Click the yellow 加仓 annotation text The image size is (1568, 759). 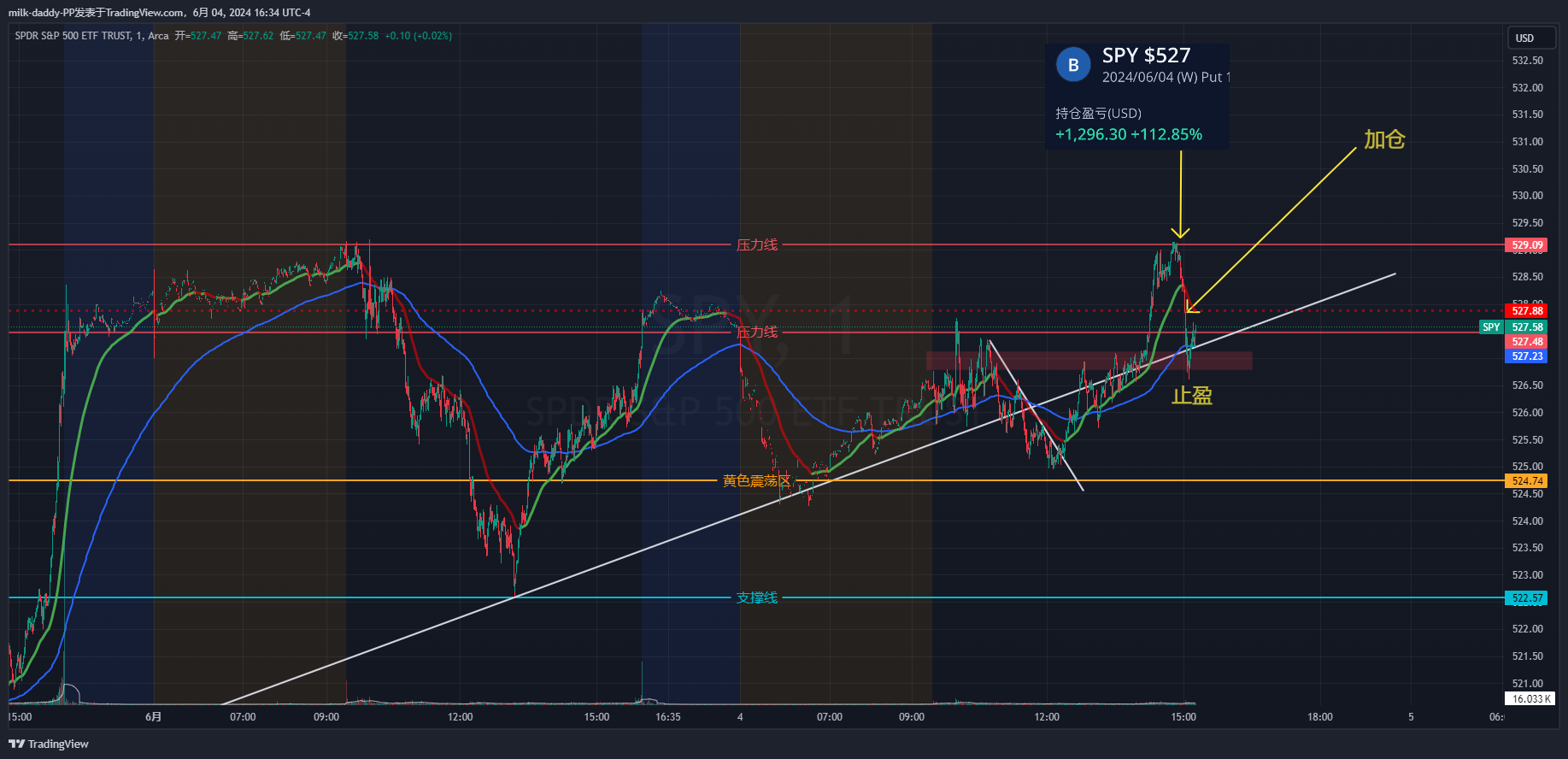point(1383,139)
